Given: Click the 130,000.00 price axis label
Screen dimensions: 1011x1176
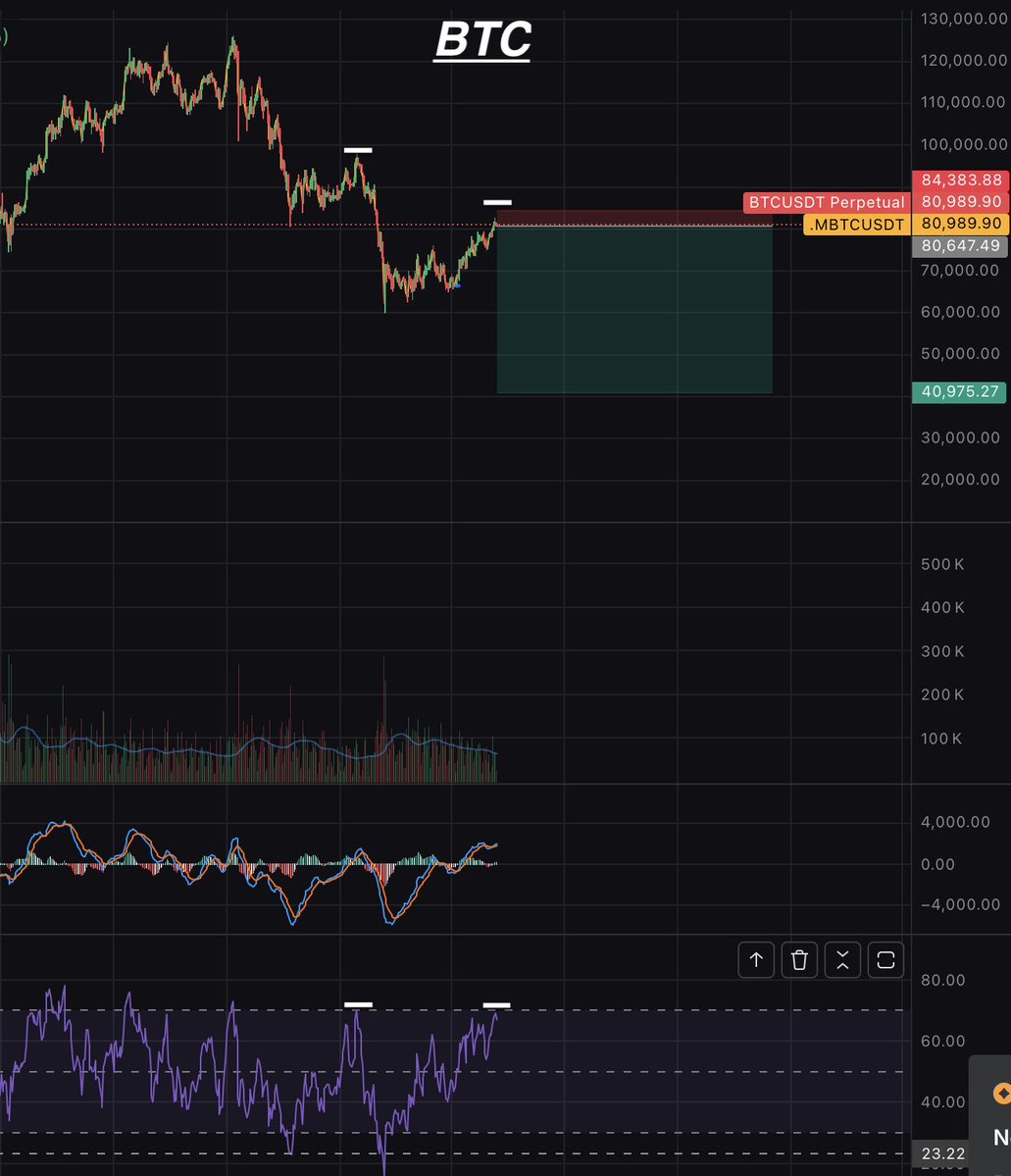Looking at the screenshot, I should 964,19.
